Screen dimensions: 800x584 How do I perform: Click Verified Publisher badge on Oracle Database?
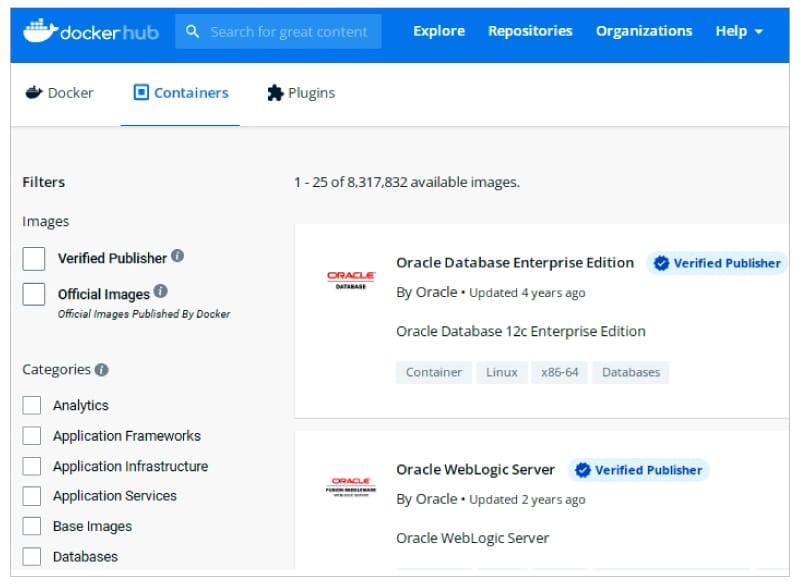pos(717,263)
